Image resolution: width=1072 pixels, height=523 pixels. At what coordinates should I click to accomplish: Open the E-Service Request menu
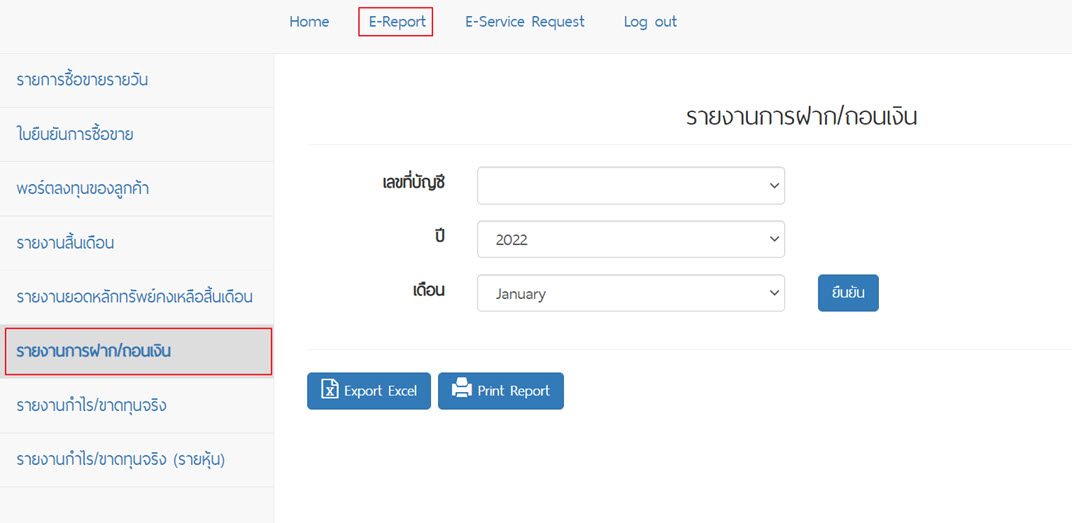pos(524,22)
